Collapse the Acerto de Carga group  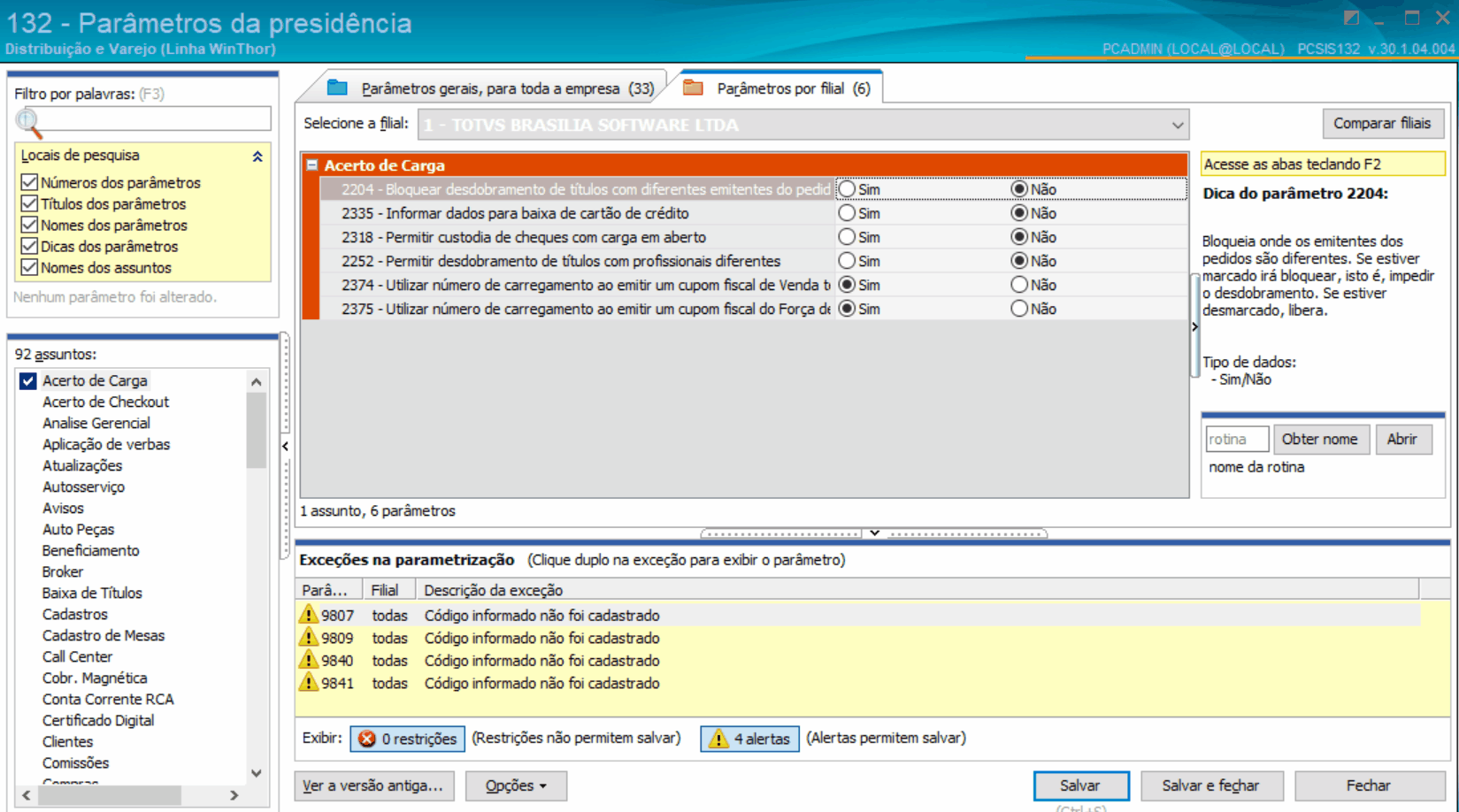(x=311, y=165)
